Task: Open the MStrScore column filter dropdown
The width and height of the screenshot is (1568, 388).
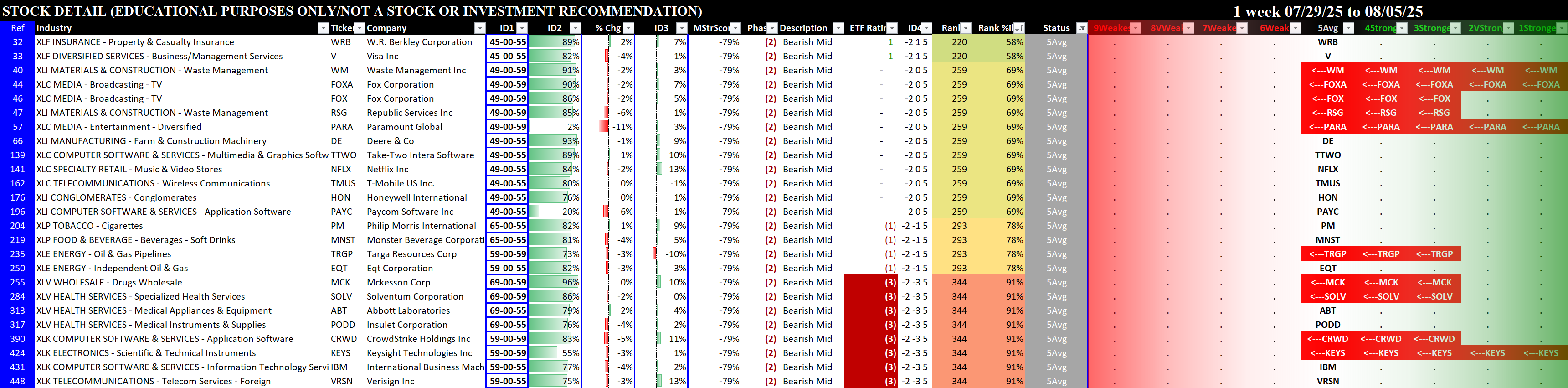Action: pos(735,28)
